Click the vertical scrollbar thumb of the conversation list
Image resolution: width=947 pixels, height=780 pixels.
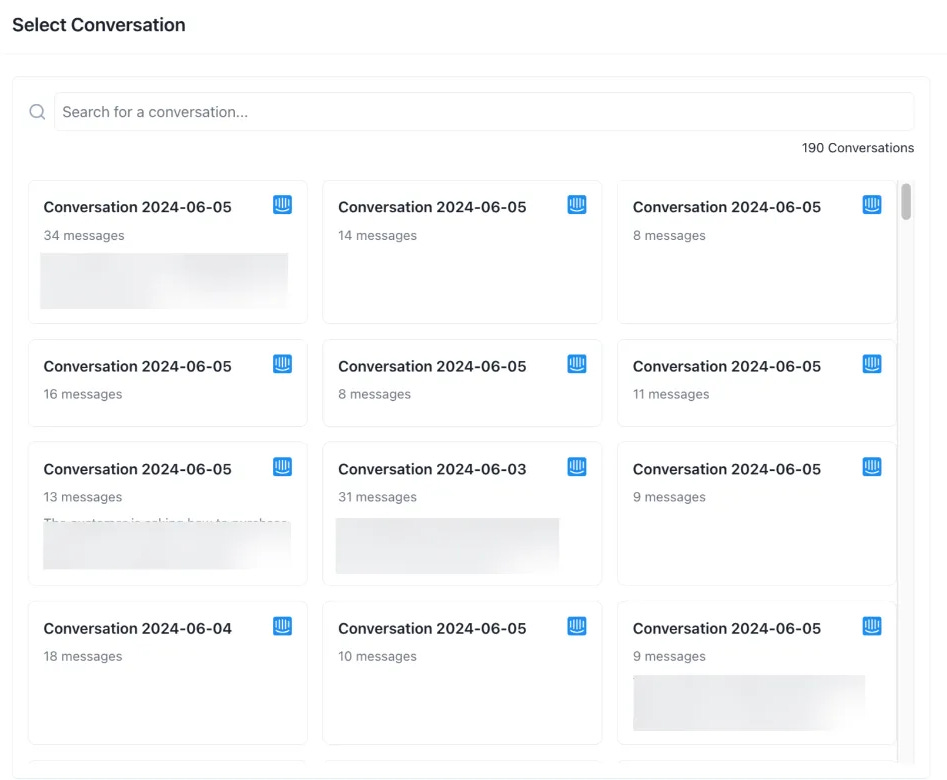click(x=905, y=202)
